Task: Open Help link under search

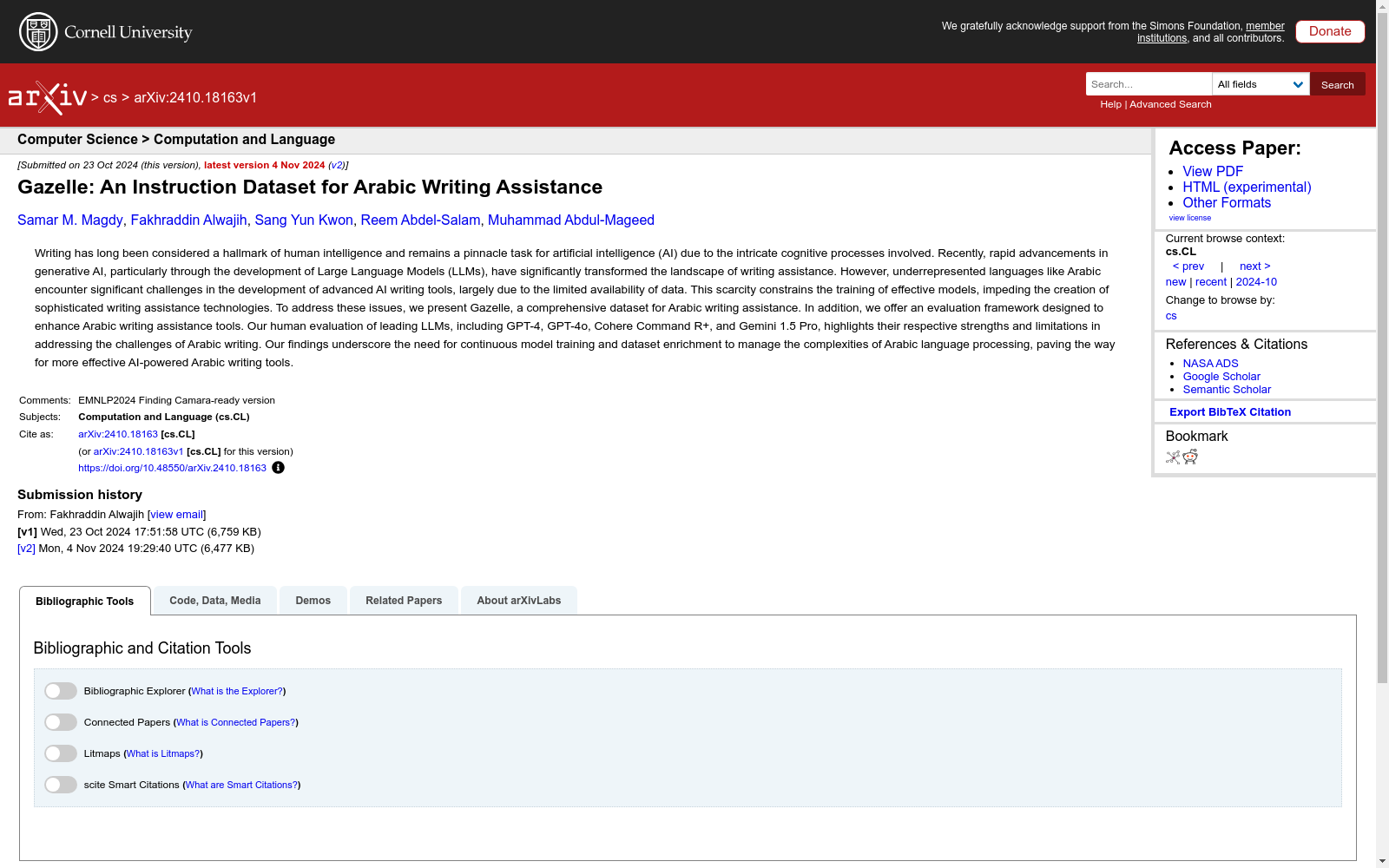Action: coord(1110,104)
